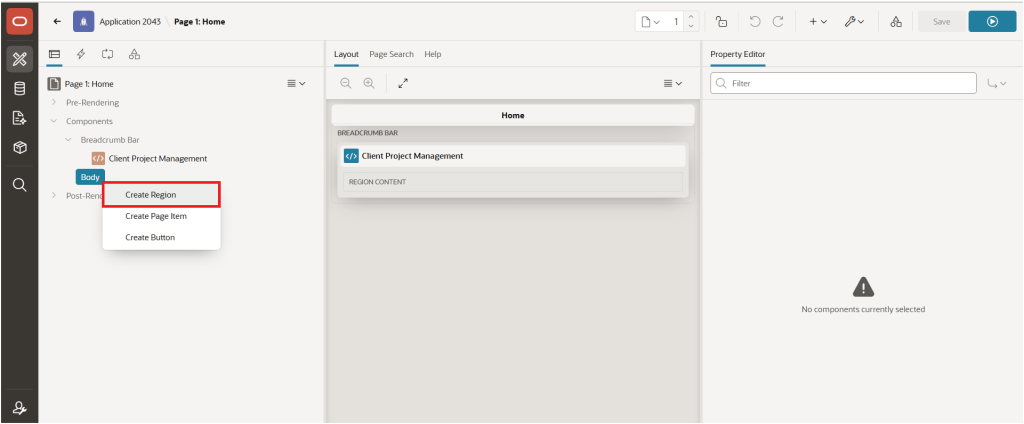Choose Create Page Item from context menu
Viewport: 1024px width, 424px height.
pyautogui.click(x=161, y=216)
